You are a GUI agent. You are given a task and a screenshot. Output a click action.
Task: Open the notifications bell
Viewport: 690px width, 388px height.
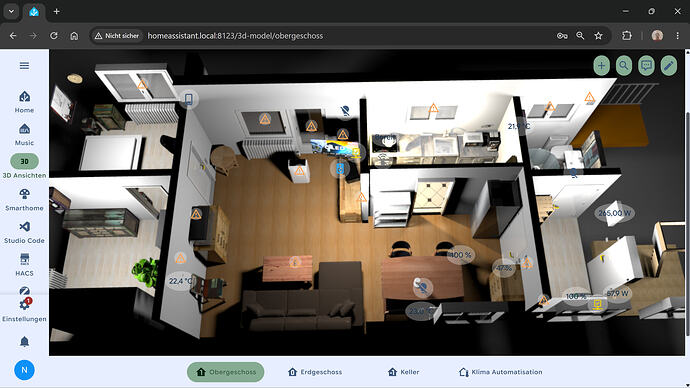coord(24,342)
